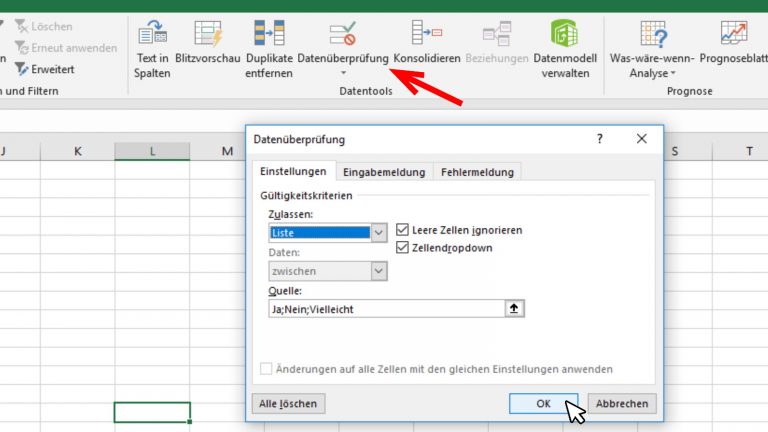Open the Datenüberprüfung dropdown arrow in ribbon
This screenshot has height=432, width=768.
tap(342, 73)
